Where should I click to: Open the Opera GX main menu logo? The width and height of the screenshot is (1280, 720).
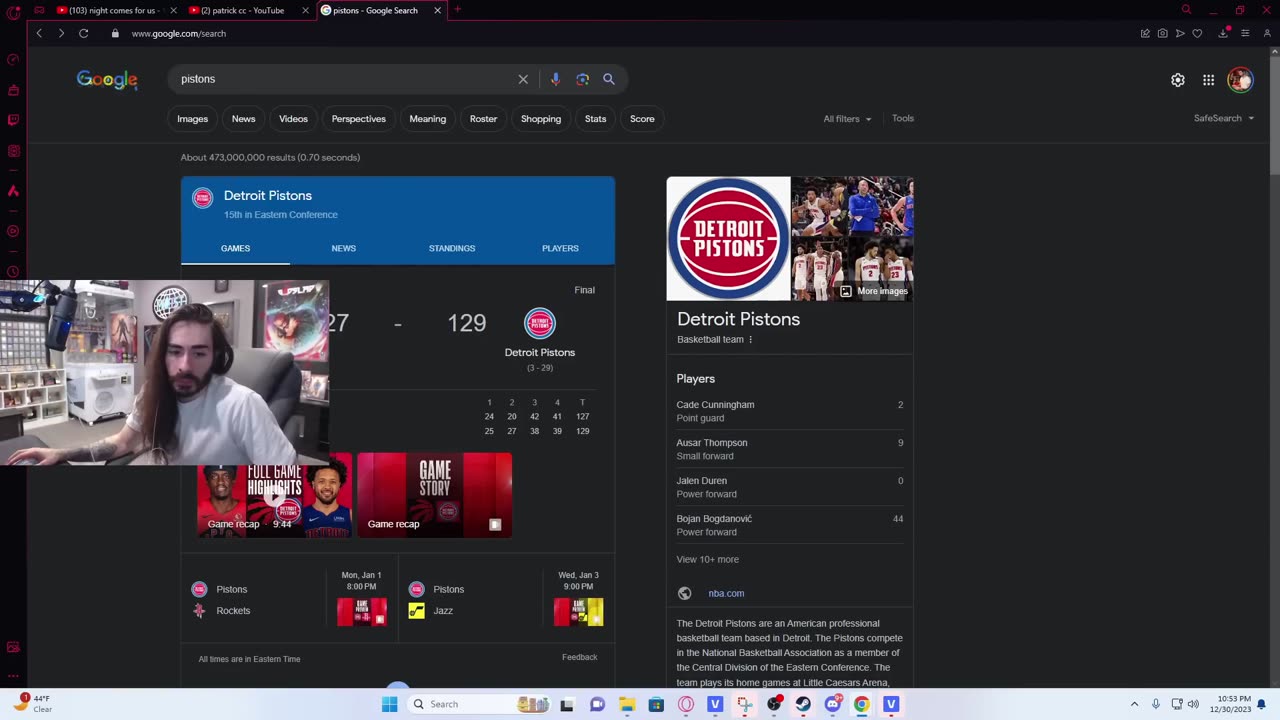(13, 12)
